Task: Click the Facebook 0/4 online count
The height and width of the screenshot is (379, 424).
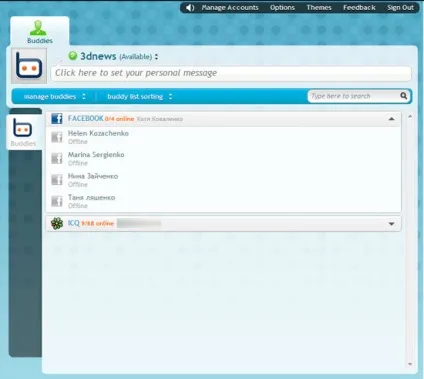Action: pyautogui.click(x=119, y=119)
